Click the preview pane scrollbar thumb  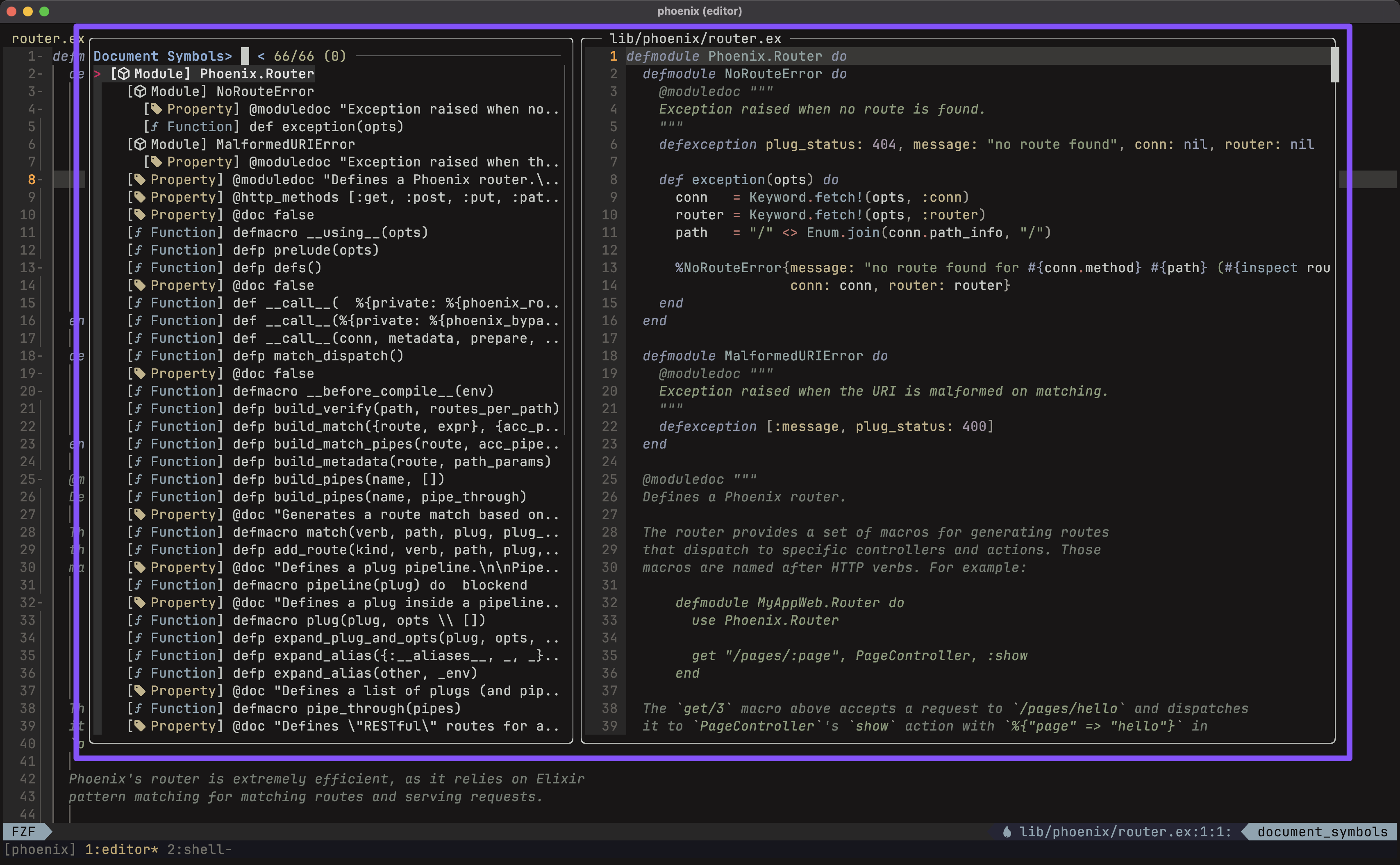click(1335, 65)
